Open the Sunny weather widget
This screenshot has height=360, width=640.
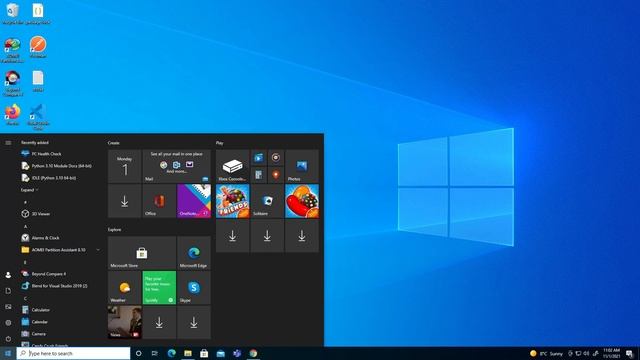point(546,353)
